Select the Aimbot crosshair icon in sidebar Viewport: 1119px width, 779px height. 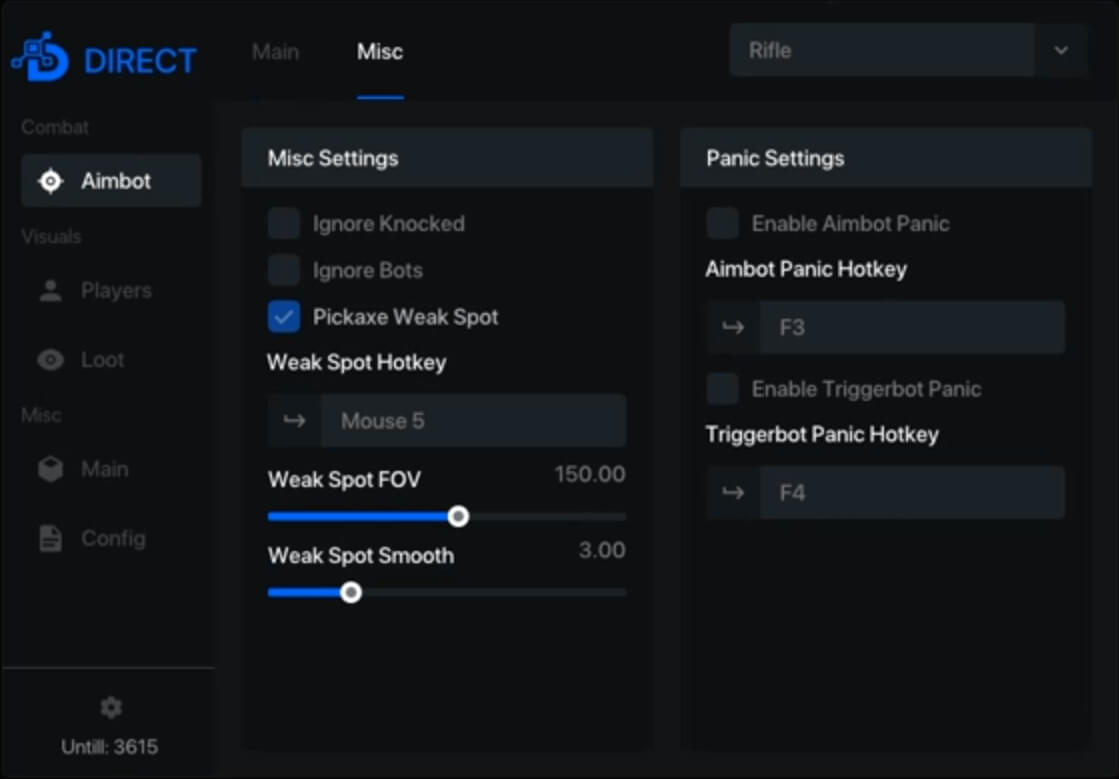pyautogui.click(x=50, y=181)
